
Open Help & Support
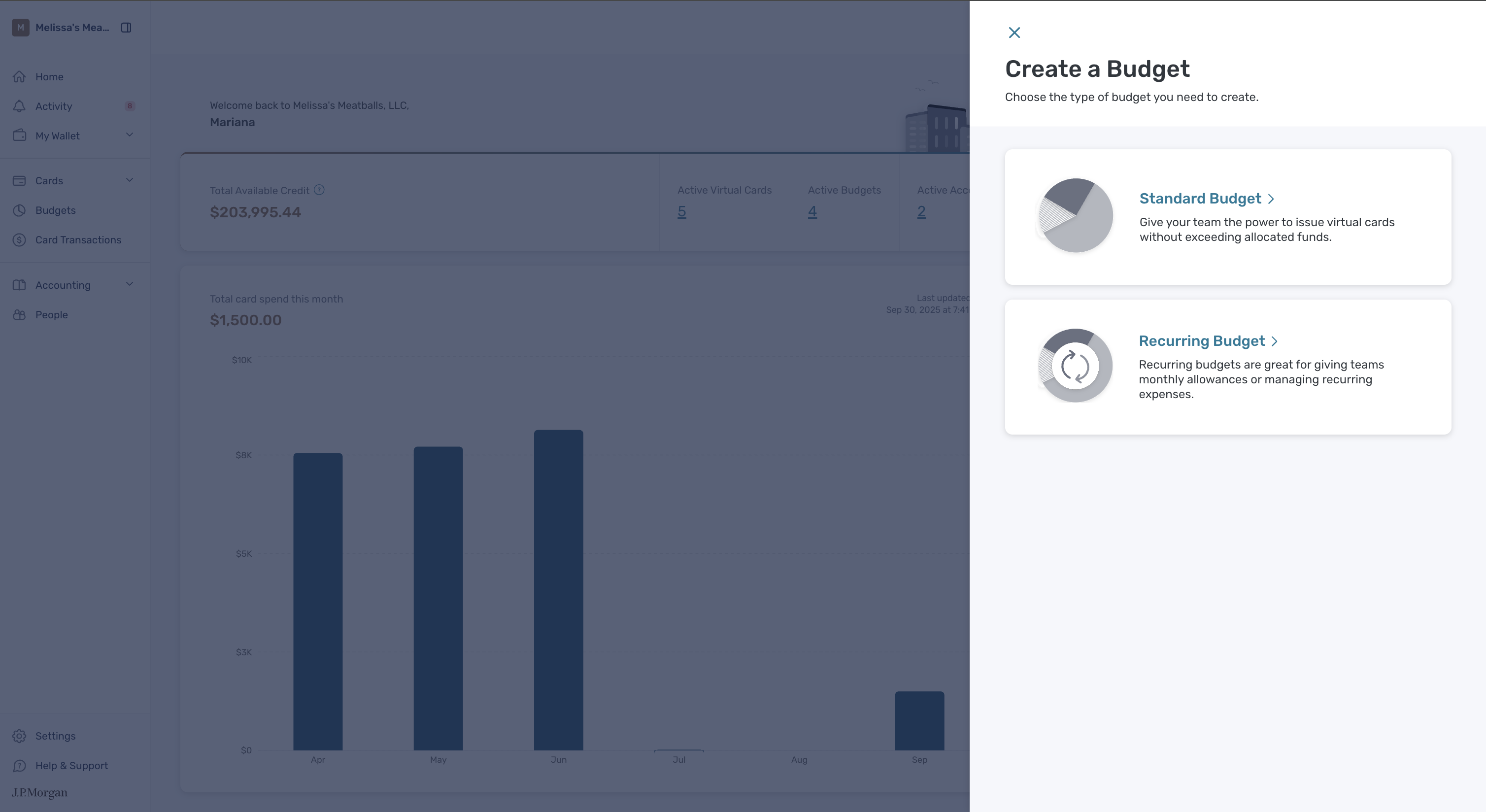71,766
